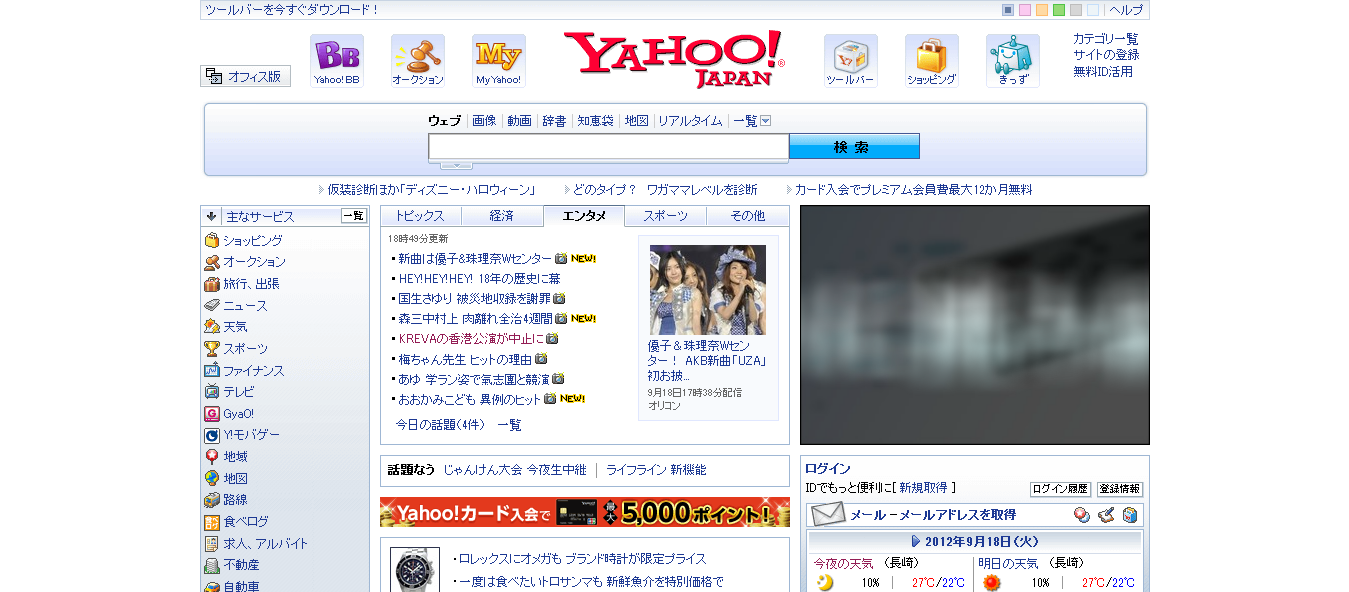Click the notepad pen icon in mail row
1349x592 pixels.
tap(1106, 515)
